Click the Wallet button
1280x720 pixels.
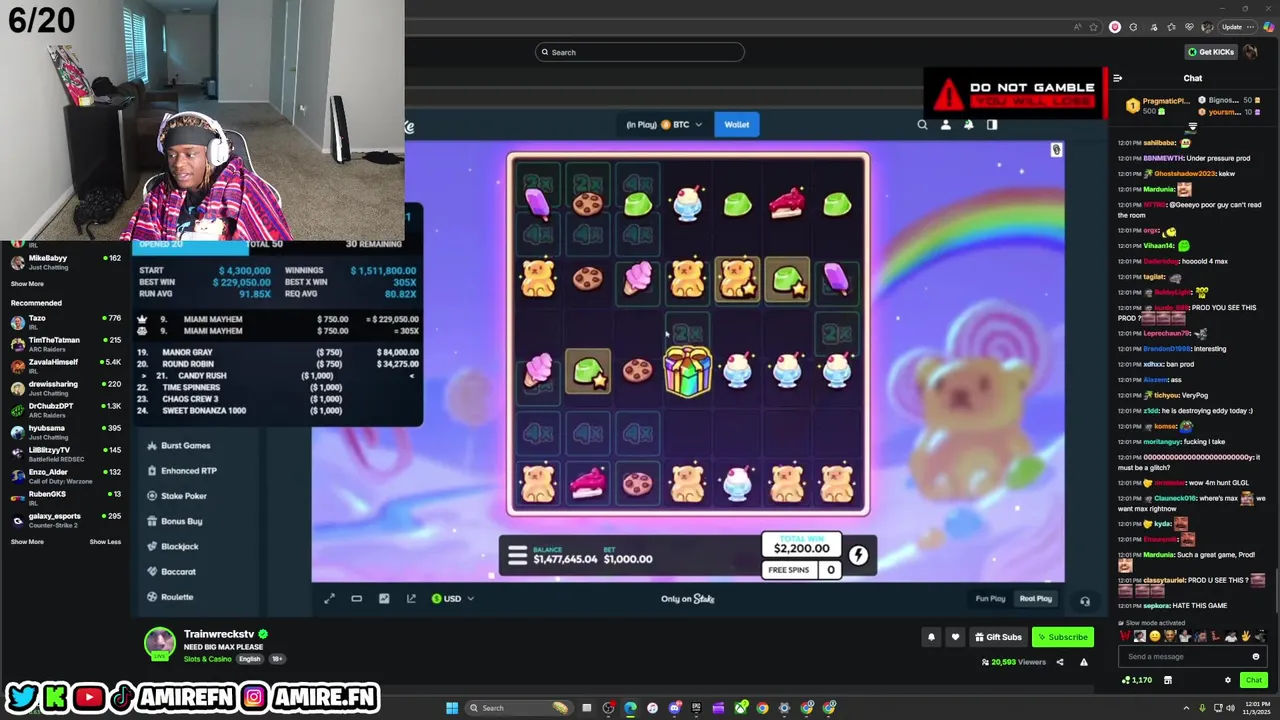[x=737, y=125]
